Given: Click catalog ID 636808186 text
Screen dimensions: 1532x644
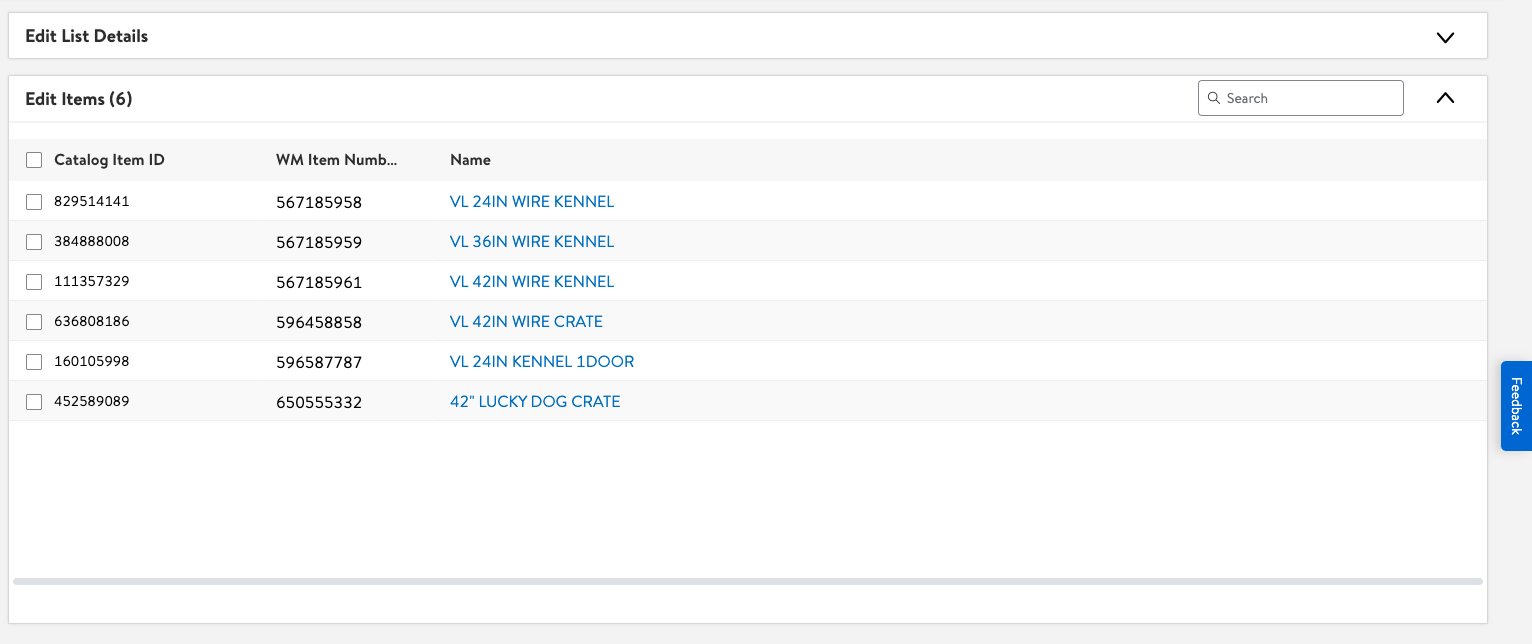Looking at the screenshot, I should [92, 322].
